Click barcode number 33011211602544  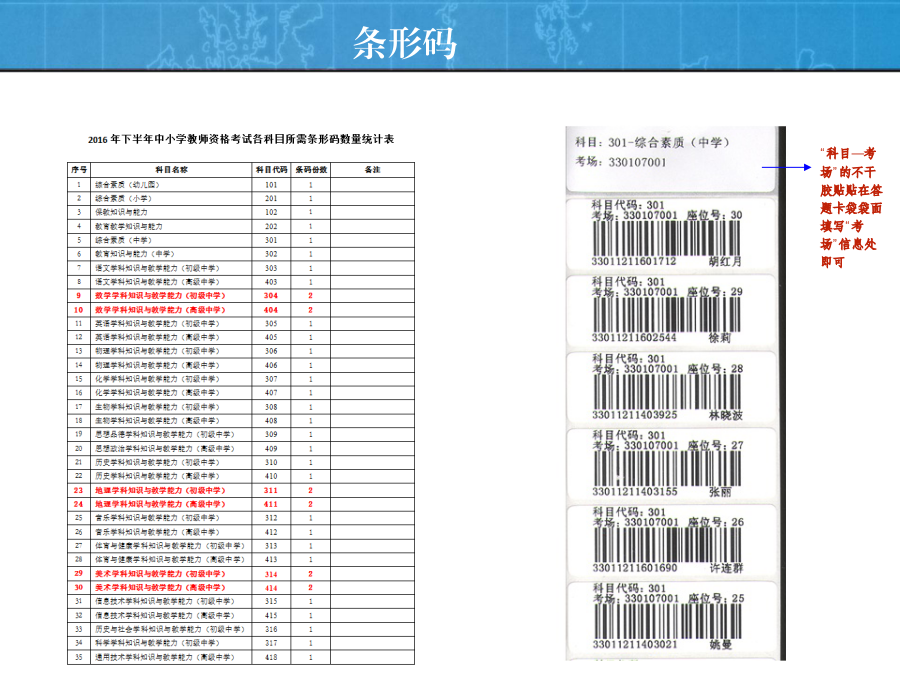[x=634, y=338]
